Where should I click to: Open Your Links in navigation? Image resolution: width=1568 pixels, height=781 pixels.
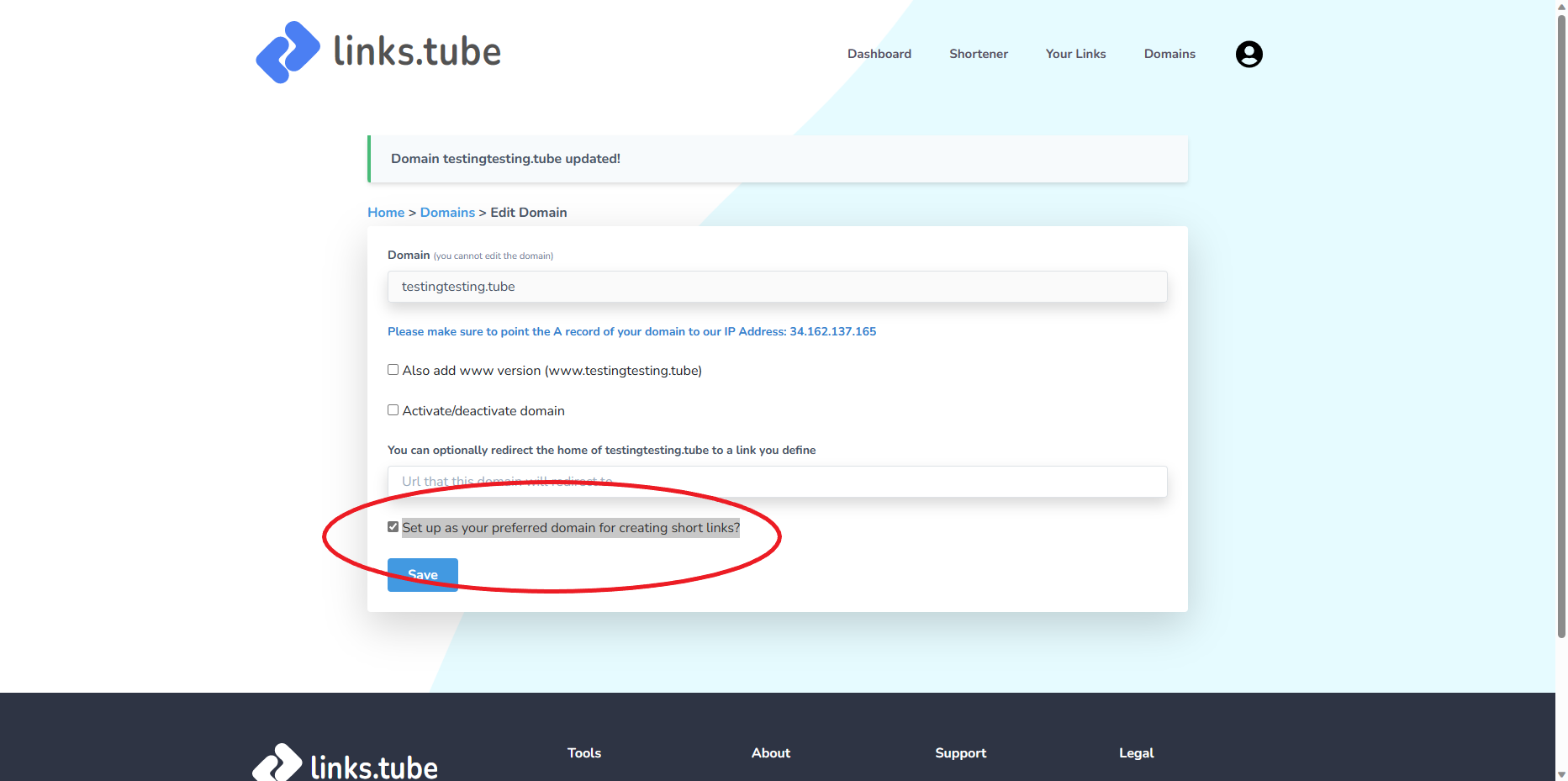click(x=1075, y=54)
